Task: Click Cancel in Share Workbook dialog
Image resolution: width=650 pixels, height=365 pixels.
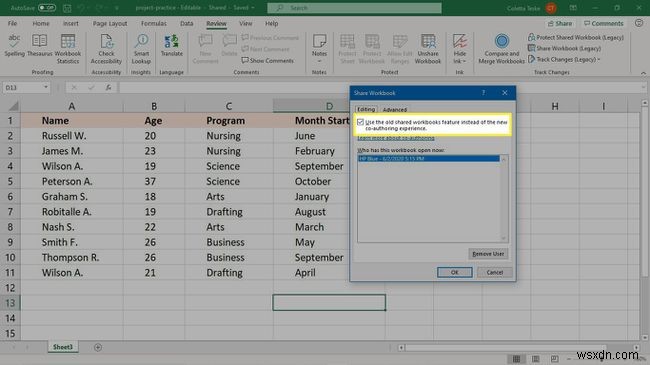Action: 495,273
